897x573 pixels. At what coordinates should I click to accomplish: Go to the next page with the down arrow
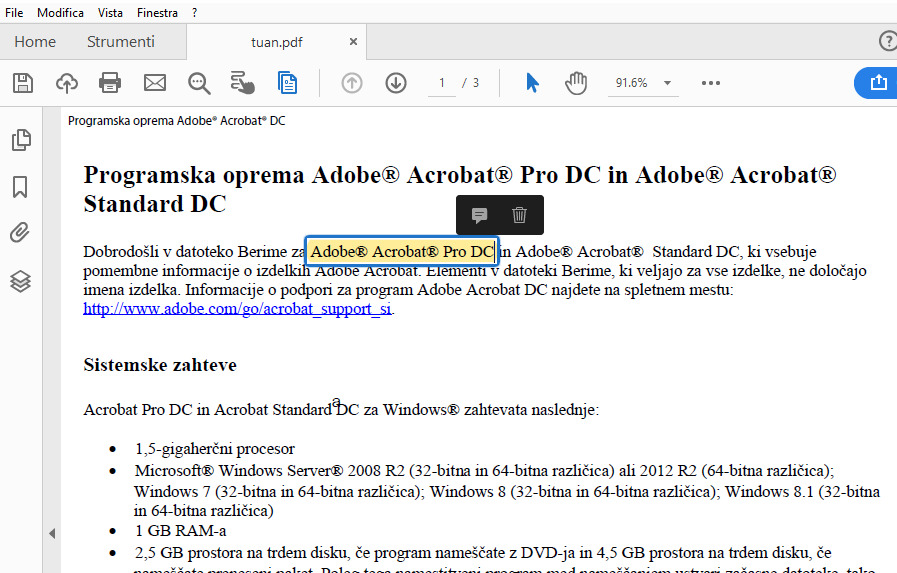396,83
